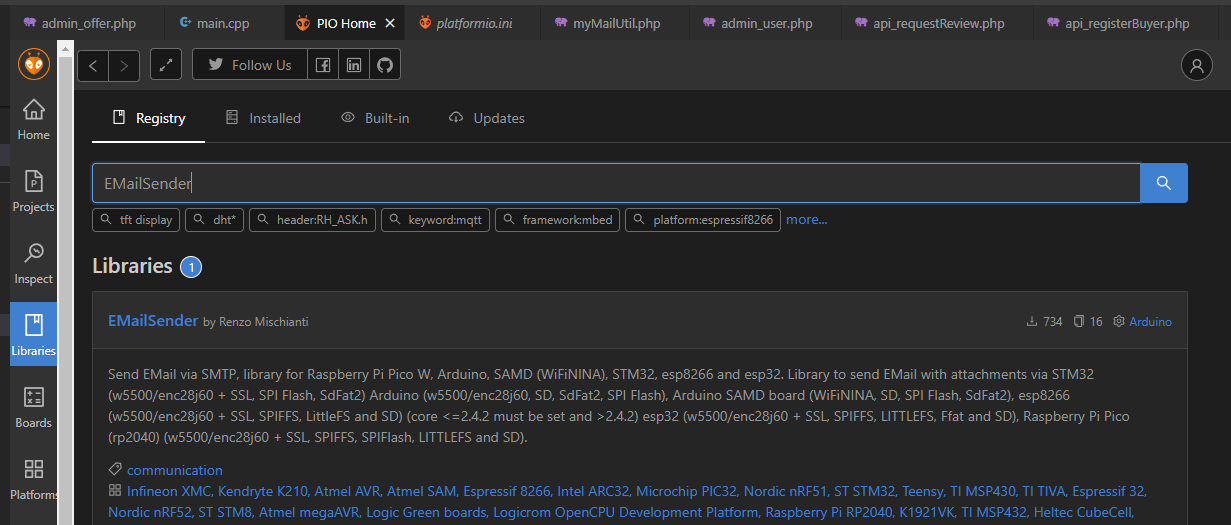Screen dimensions: 1231x525
Task: Click the Atmel AVR platform link
Action: click(347, 491)
